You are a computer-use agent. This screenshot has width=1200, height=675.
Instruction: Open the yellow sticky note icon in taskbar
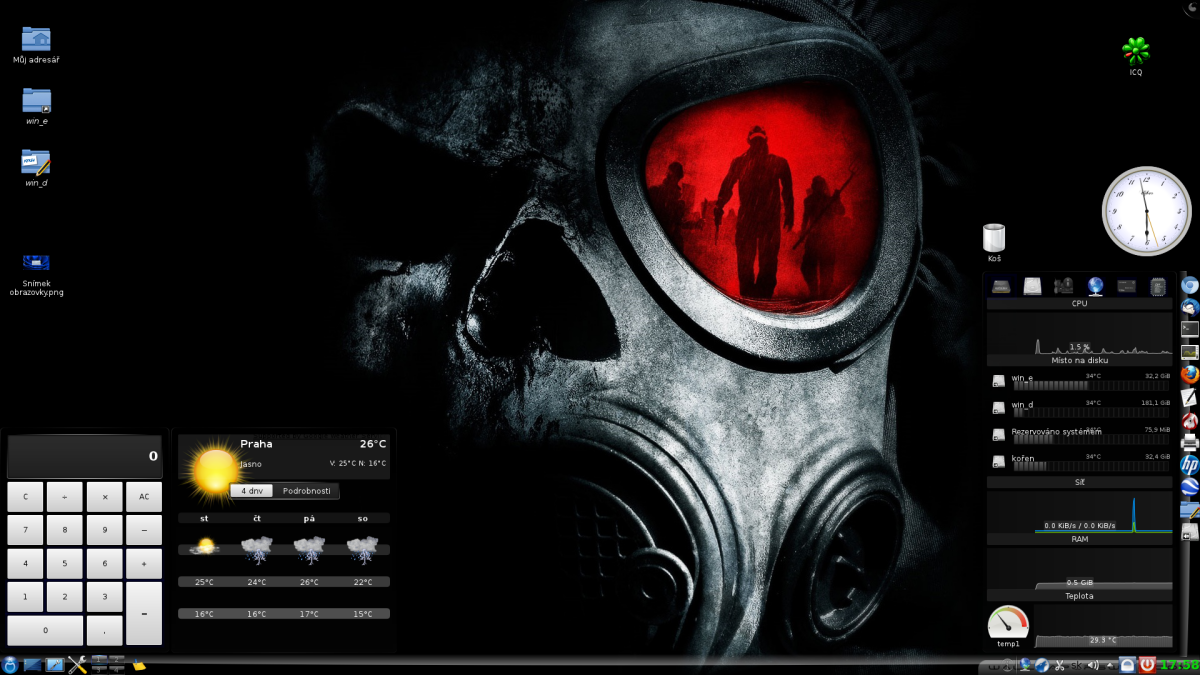coord(139,665)
